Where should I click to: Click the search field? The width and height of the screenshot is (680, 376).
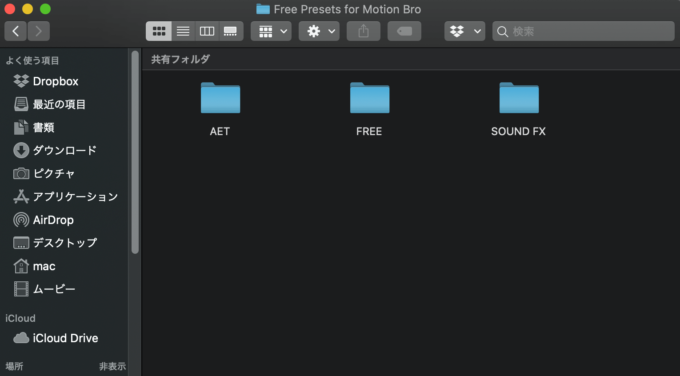pyautogui.click(x=583, y=31)
